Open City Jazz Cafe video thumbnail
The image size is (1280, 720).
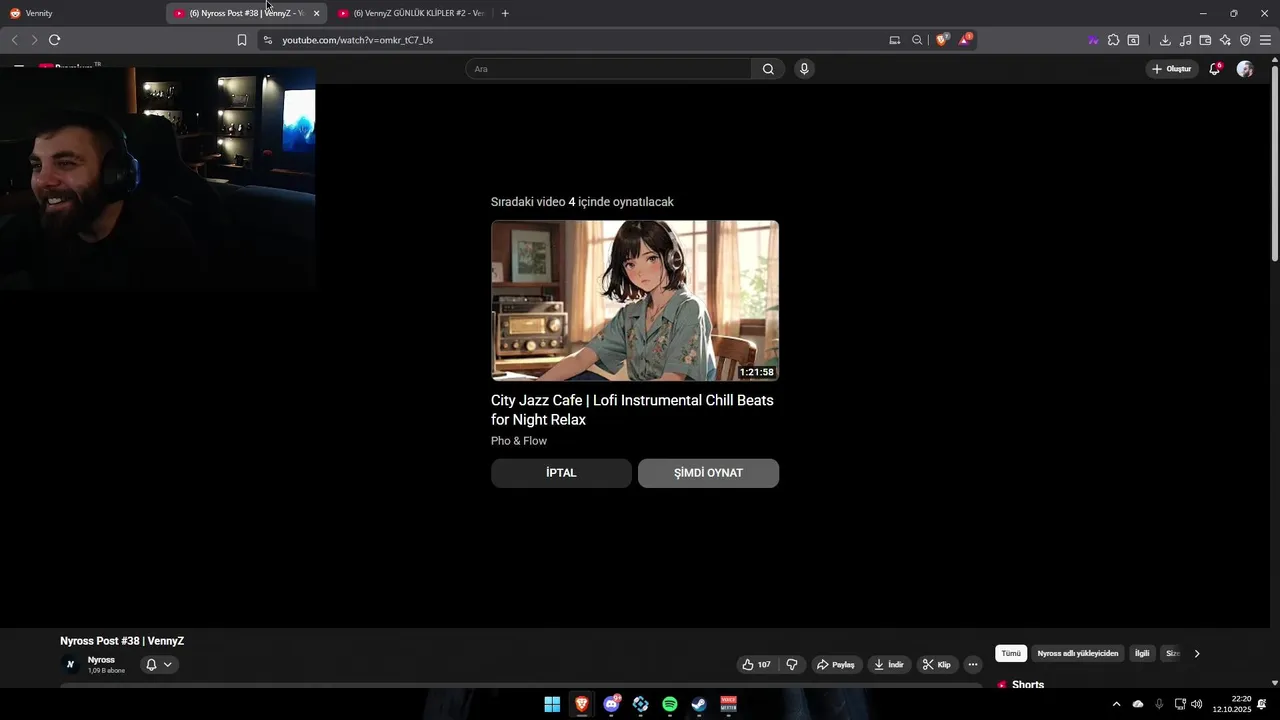(x=635, y=301)
